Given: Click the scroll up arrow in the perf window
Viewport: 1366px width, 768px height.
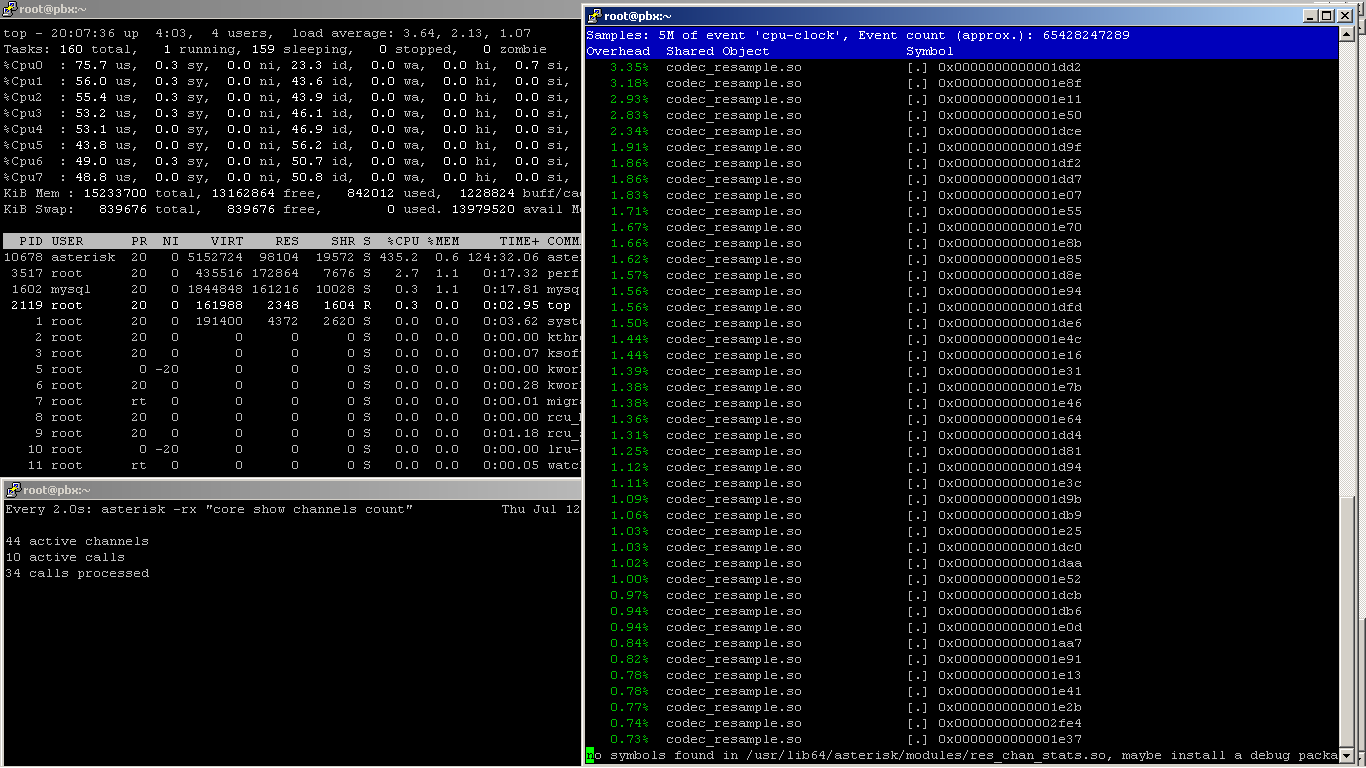Looking at the screenshot, I should point(1347,35).
